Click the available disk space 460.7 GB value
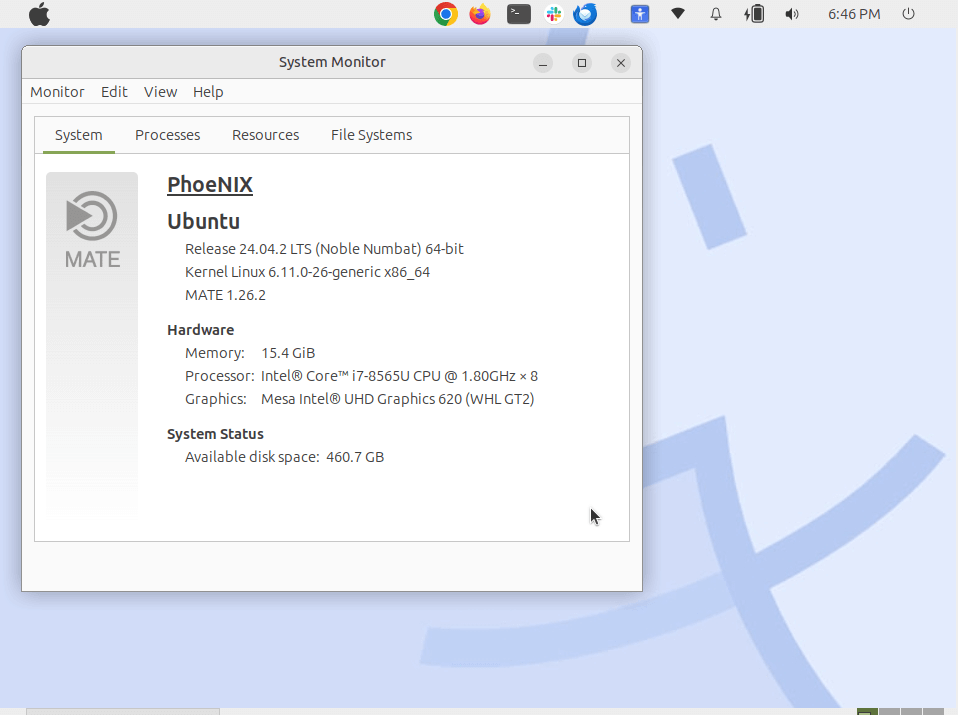 [x=355, y=457]
